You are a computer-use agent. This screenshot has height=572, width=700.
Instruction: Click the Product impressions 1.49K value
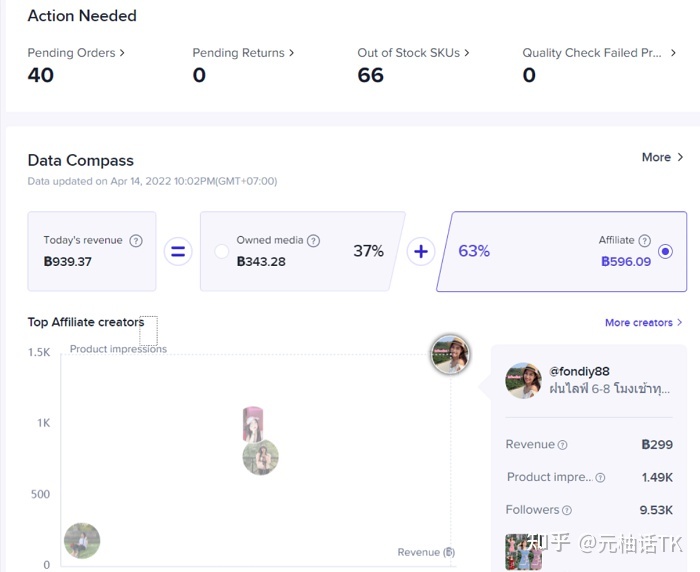(x=657, y=477)
